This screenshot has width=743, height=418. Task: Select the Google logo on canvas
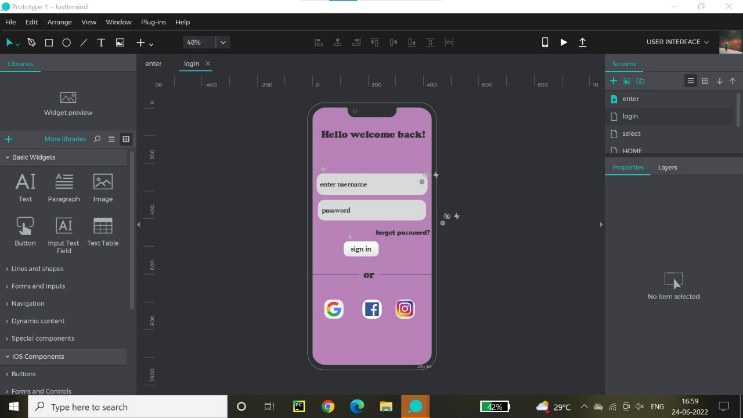point(334,309)
